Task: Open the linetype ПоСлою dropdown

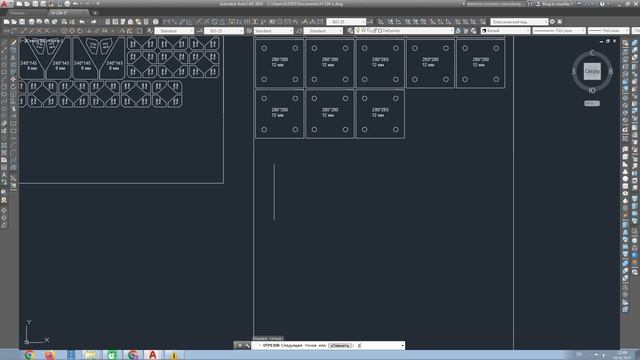Action: pos(559,31)
